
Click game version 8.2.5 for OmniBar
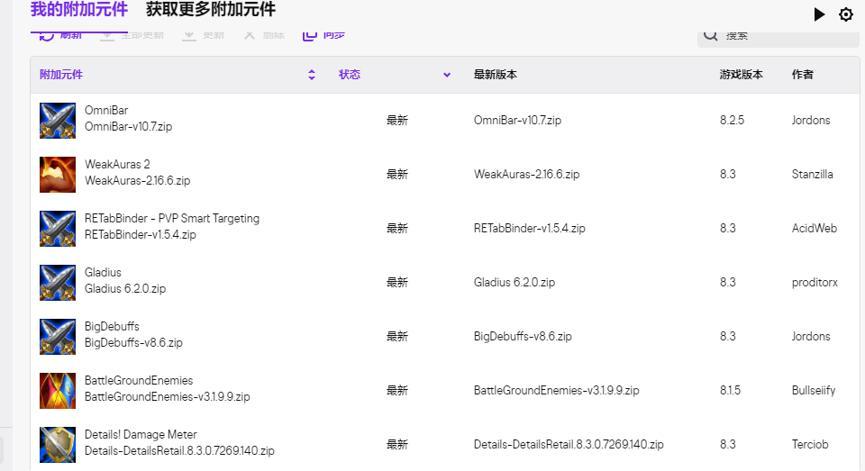731,120
